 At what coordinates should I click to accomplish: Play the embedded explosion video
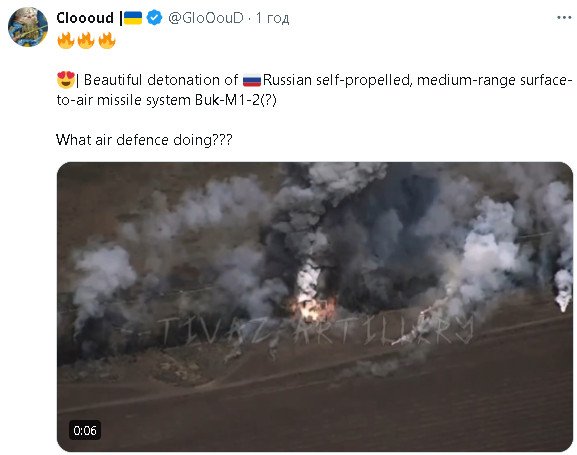[x=315, y=307]
